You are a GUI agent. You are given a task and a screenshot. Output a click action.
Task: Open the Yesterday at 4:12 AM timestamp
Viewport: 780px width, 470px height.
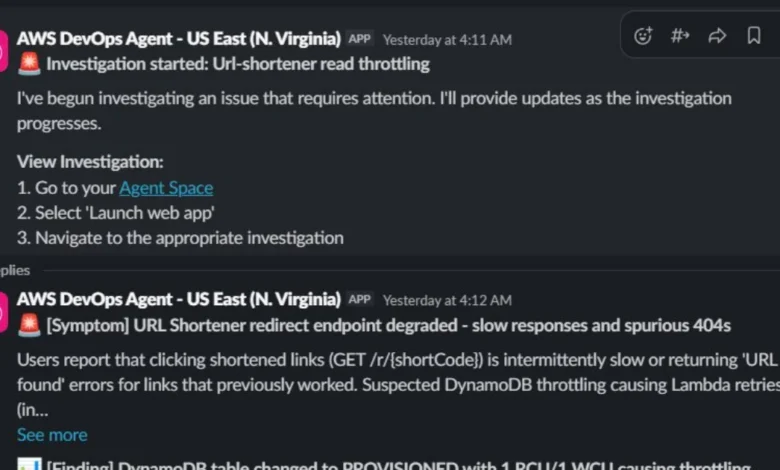447,299
